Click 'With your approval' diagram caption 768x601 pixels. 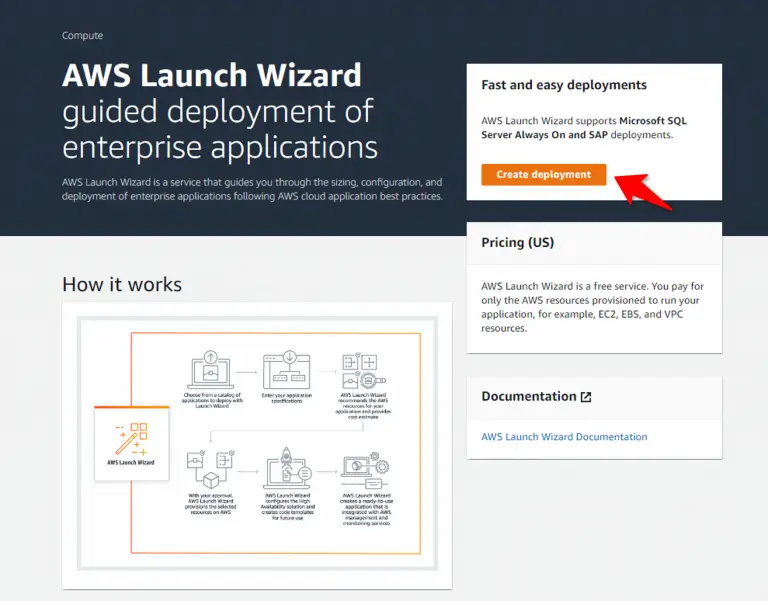click(x=211, y=504)
